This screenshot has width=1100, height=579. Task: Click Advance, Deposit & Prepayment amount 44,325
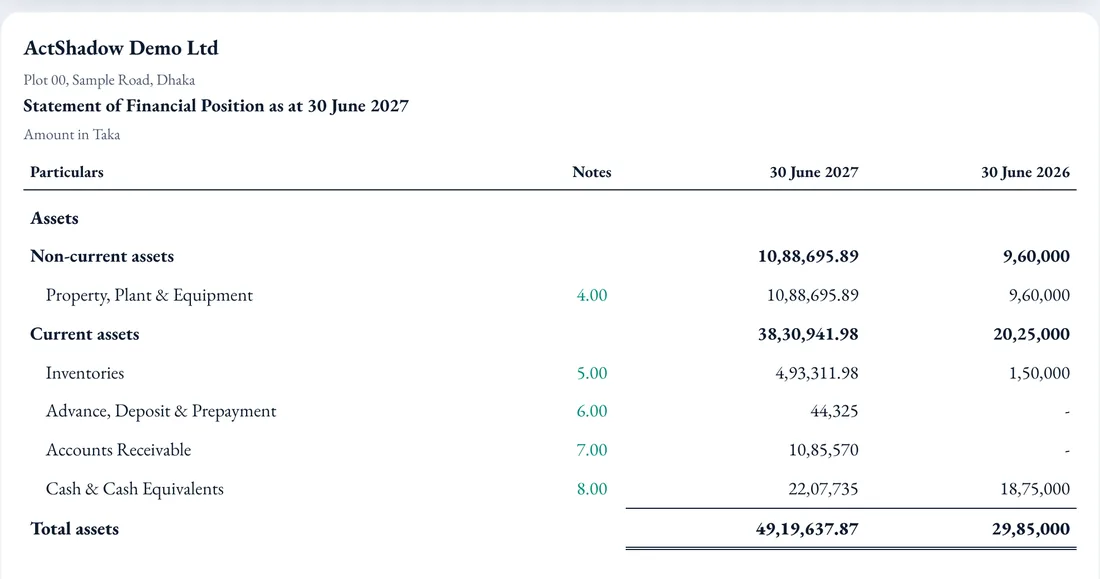pos(834,411)
